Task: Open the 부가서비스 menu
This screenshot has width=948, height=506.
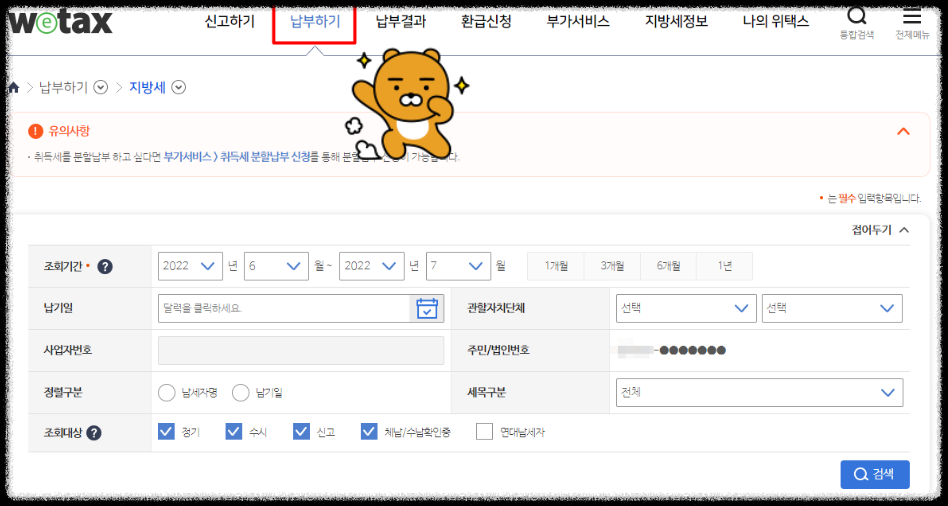Action: [x=578, y=22]
